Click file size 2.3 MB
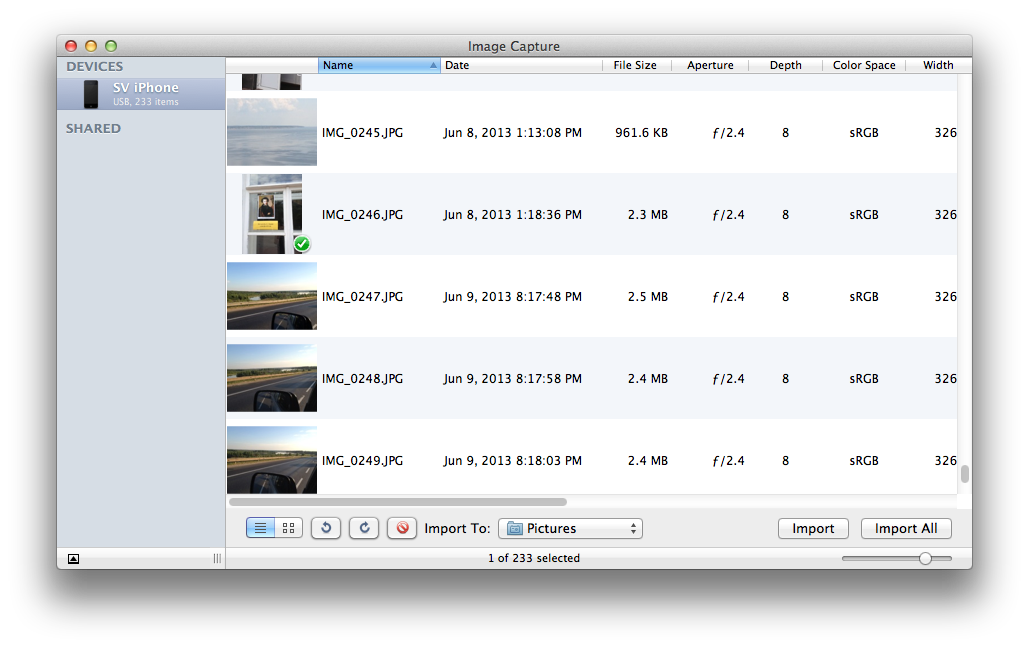This screenshot has width=1029, height=648. click(648, 215)
